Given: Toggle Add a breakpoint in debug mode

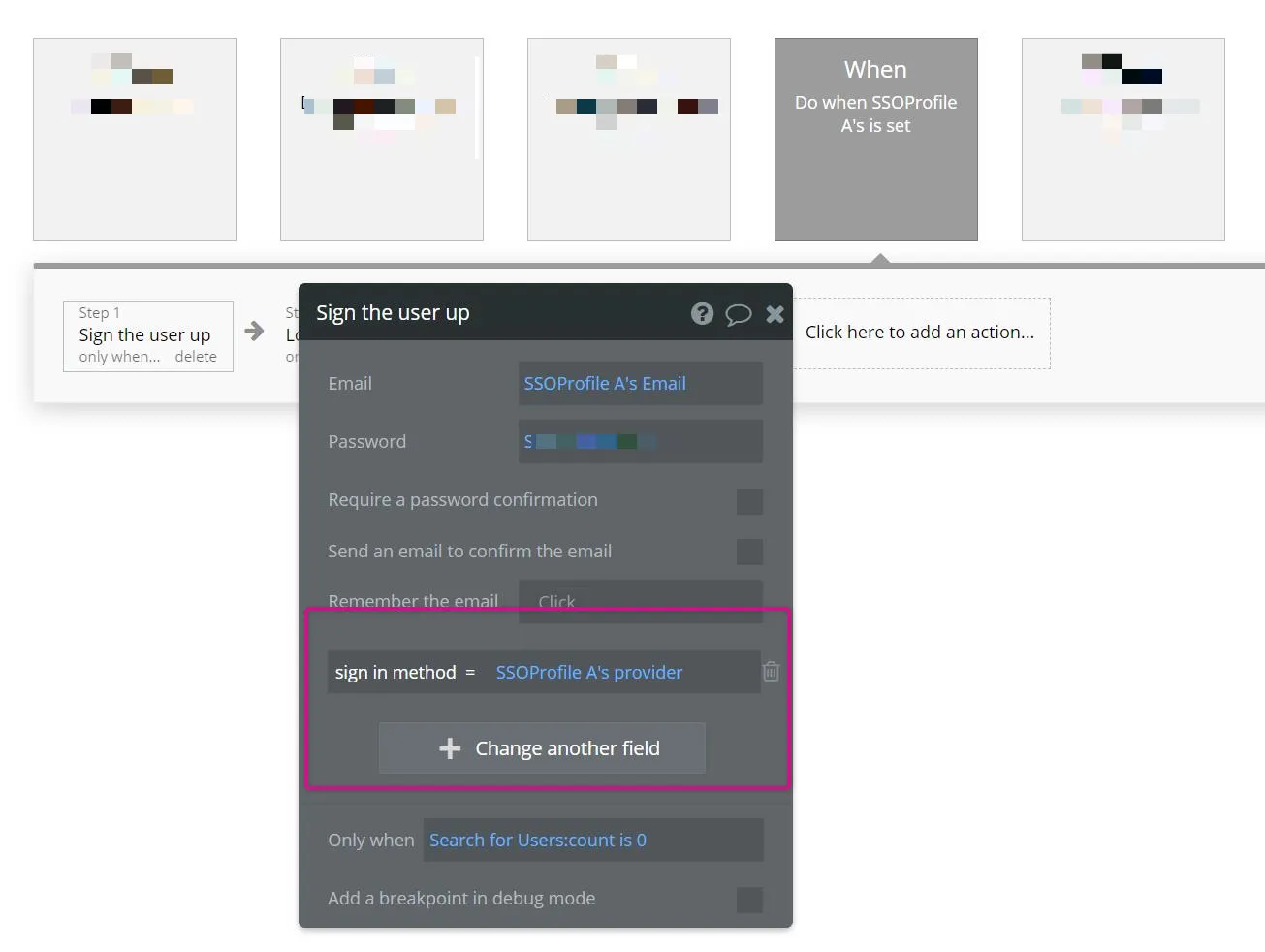Looking at the screenshot, I should 749,900.
